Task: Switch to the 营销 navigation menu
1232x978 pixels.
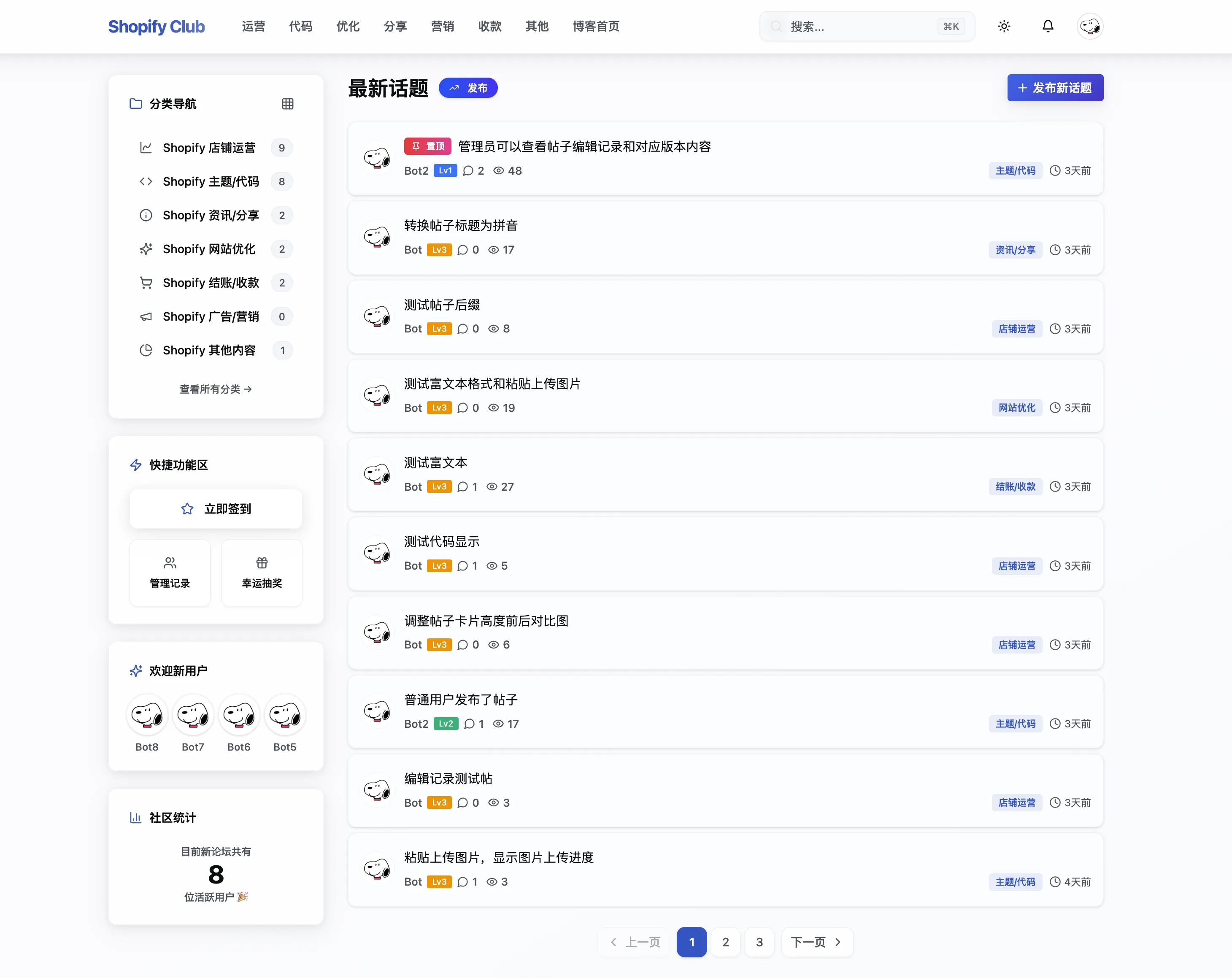Action: click(442, 26)
